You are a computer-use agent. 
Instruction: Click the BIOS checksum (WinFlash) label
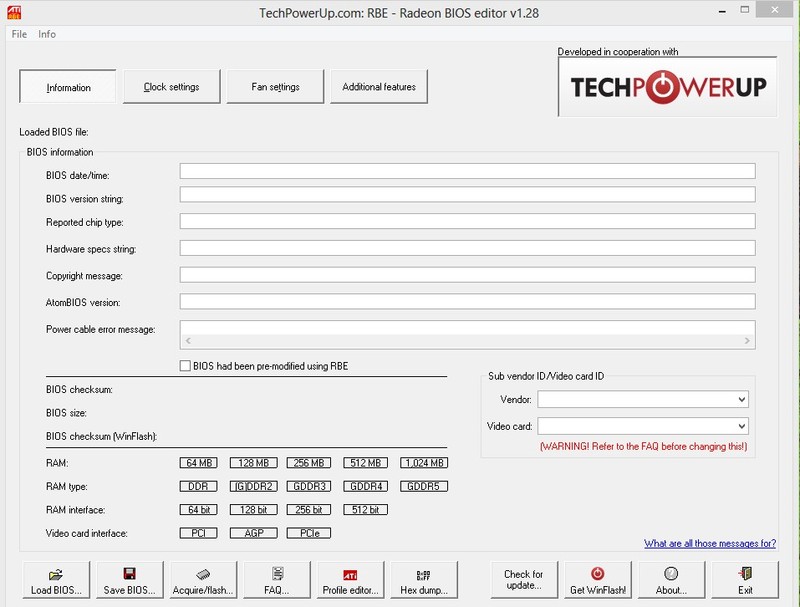[102, 436]
